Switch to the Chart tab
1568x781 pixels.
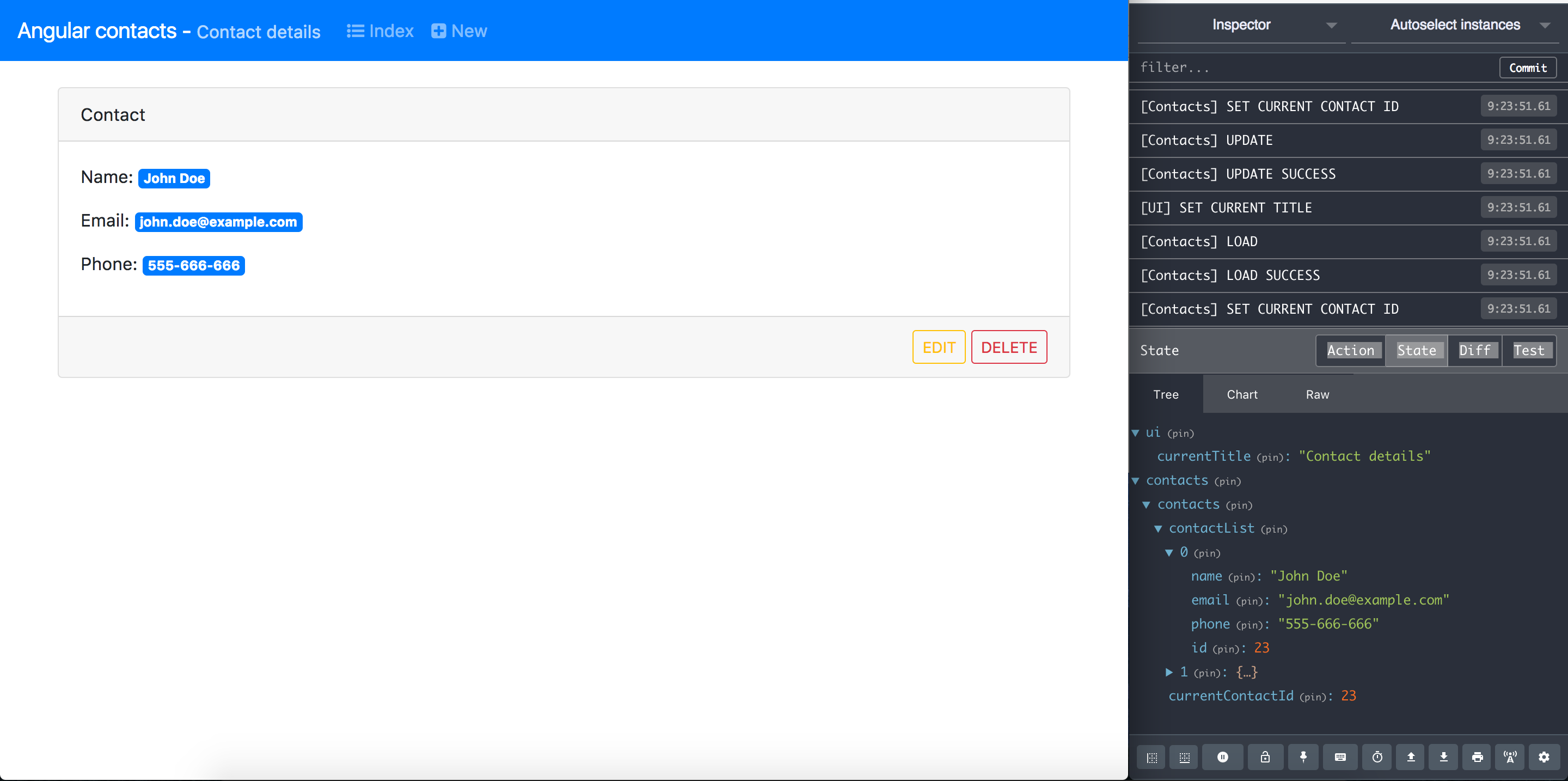pyautogui.click(x=1242, y=394)
